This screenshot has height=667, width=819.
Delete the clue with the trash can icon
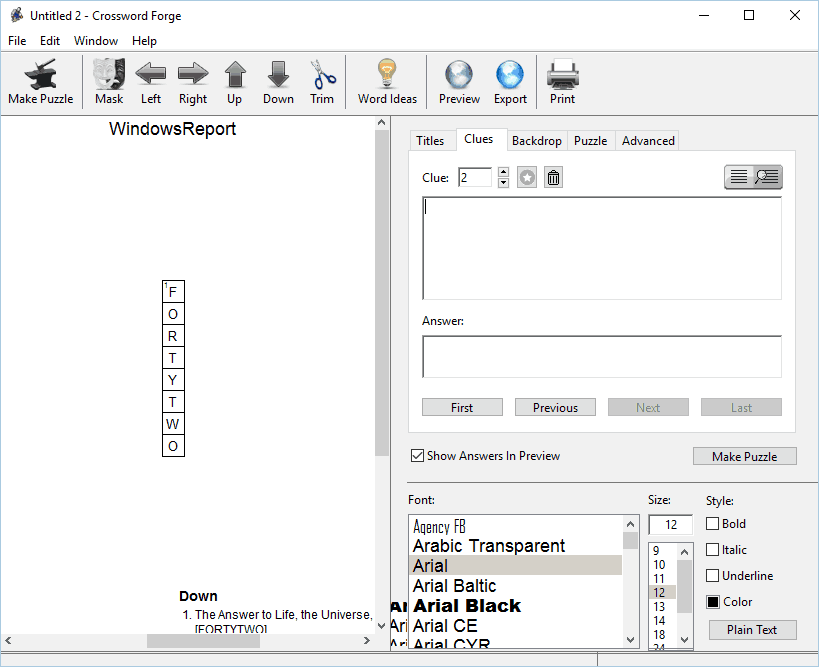(x=553, y=178)
